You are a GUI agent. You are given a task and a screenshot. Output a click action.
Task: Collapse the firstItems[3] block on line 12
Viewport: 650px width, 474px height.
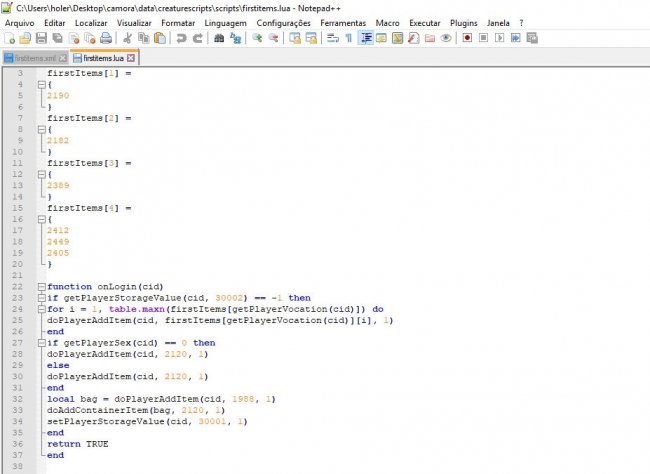point(41,174)
